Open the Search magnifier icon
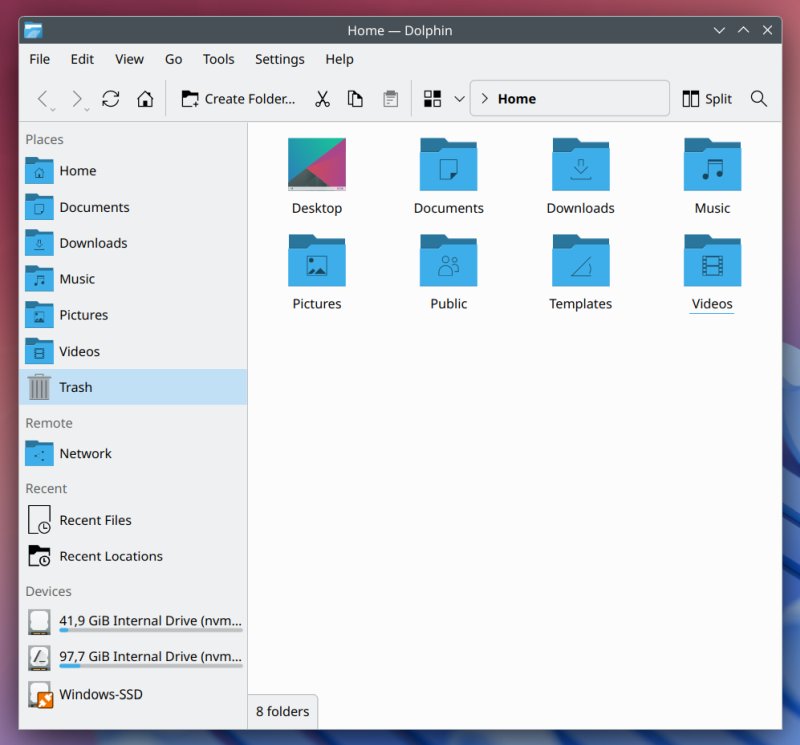Image resolution: width=800 pixels, height=745 pixels. 759,99
